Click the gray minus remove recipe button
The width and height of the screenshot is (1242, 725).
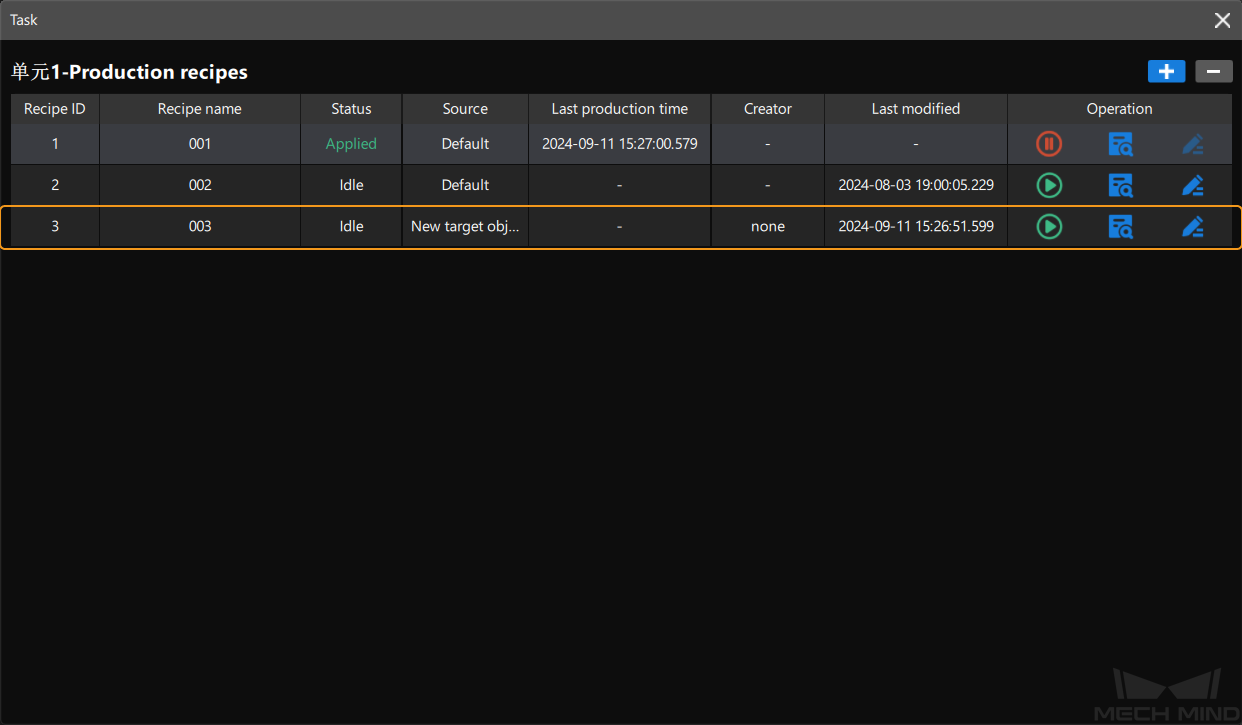tap(1214, 71)
